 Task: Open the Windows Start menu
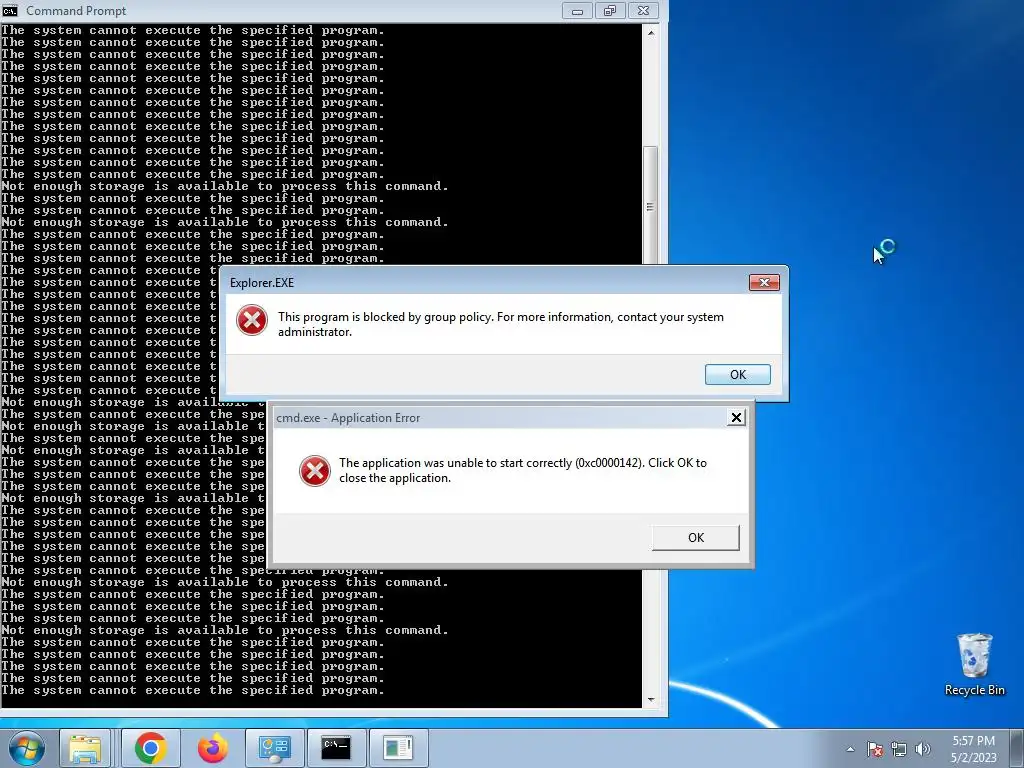coord(27,748)
